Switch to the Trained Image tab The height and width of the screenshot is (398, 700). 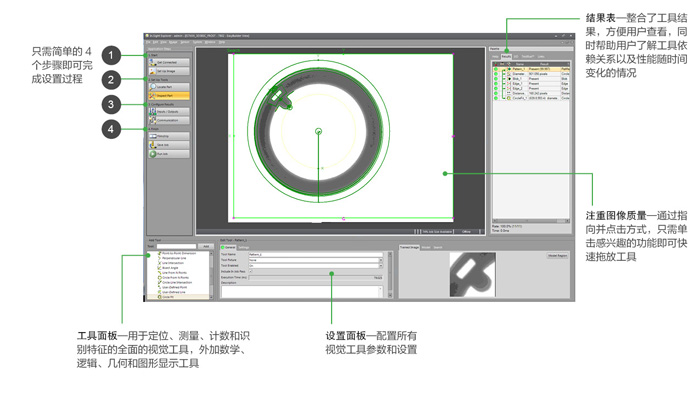point(409,247)
